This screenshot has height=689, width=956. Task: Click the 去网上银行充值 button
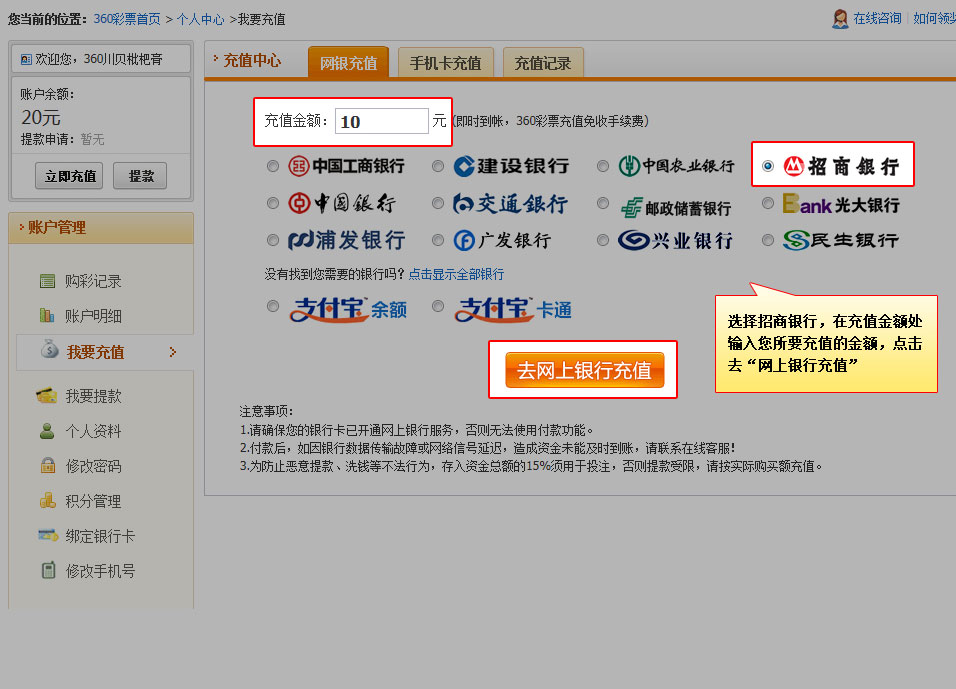584,369
